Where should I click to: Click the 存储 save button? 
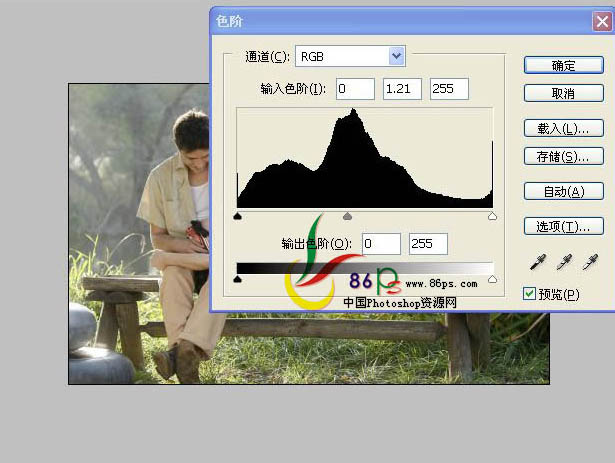563,156
